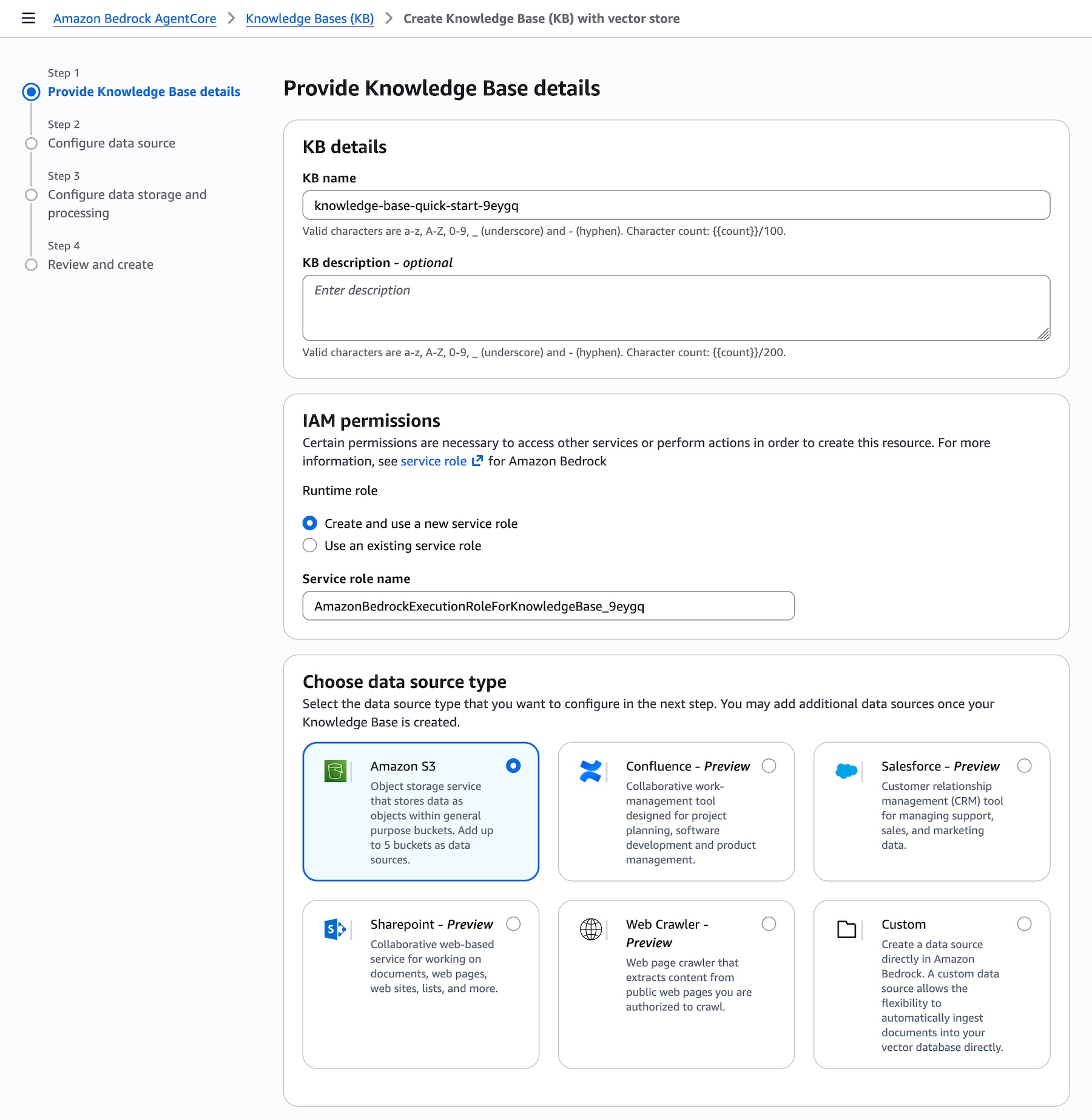Click the 'KB details' section heading
Image resolution: width=1092 pixels, height=1120 pixels.
344,147
